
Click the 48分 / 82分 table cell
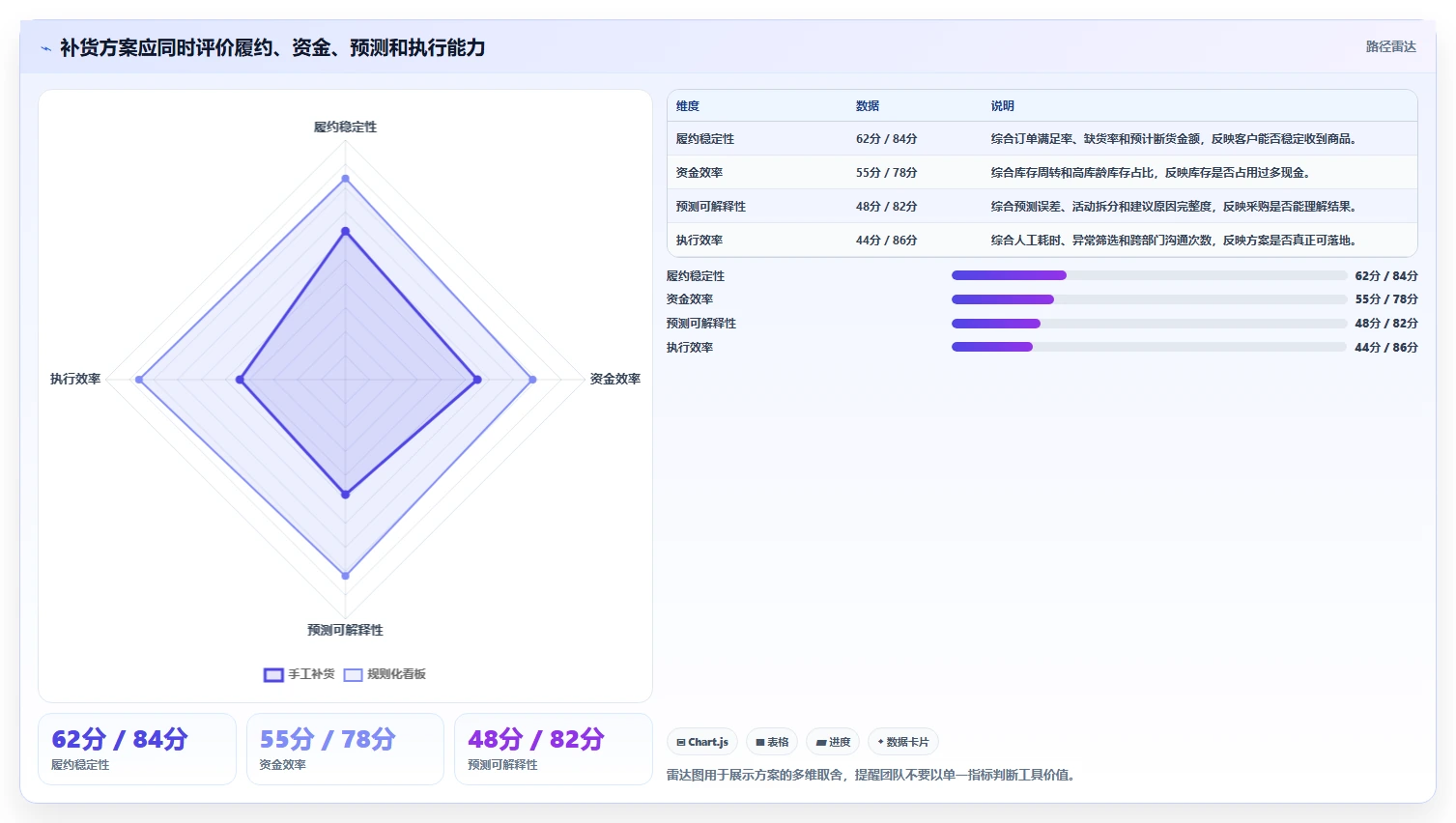tap(886, 207)
